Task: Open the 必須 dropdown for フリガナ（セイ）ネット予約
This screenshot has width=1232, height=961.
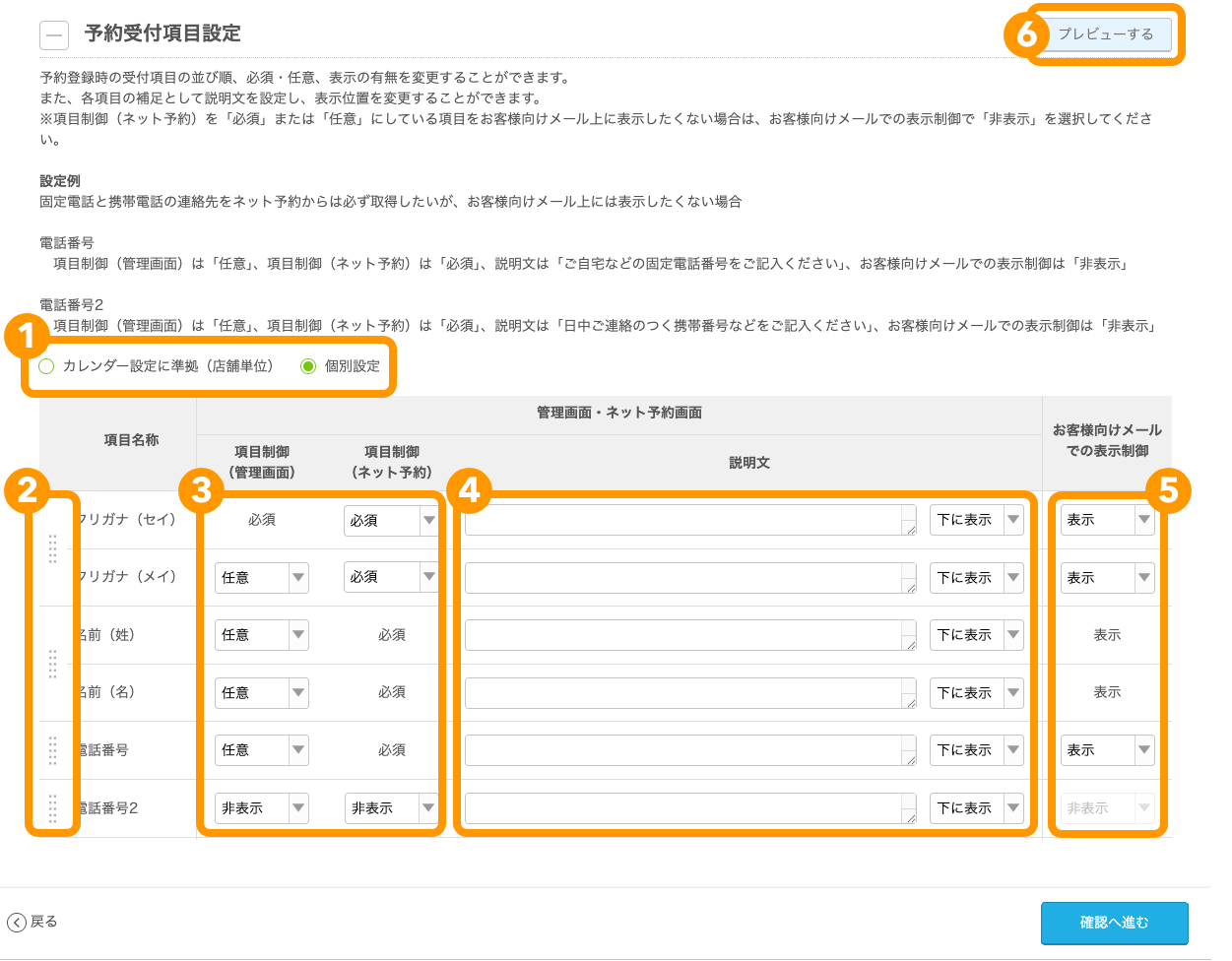Action: [x=391, y=520]
